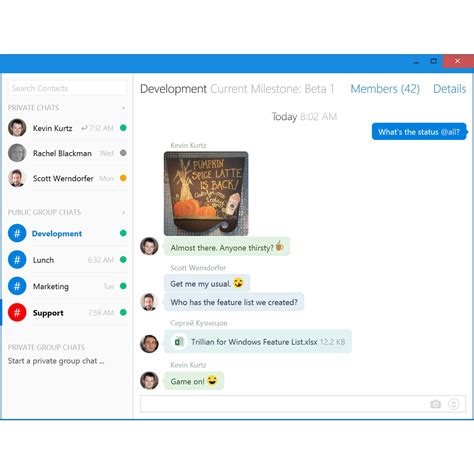The height and width of the screenshot is (474, 474).
Task: Open the Details panel link
Action: point(449,89)
